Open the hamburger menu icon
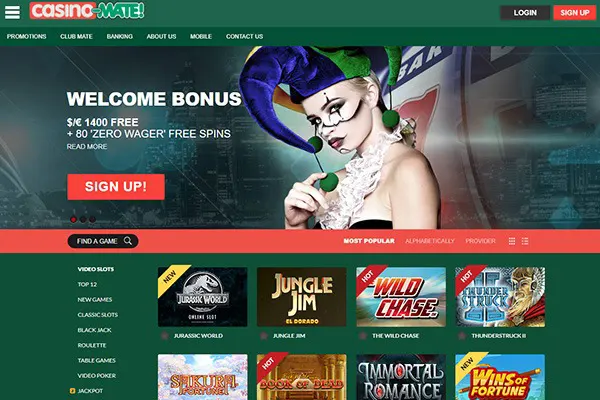This screenshot has width=600, height=400. pyautogui.click(x=12, y=12)
